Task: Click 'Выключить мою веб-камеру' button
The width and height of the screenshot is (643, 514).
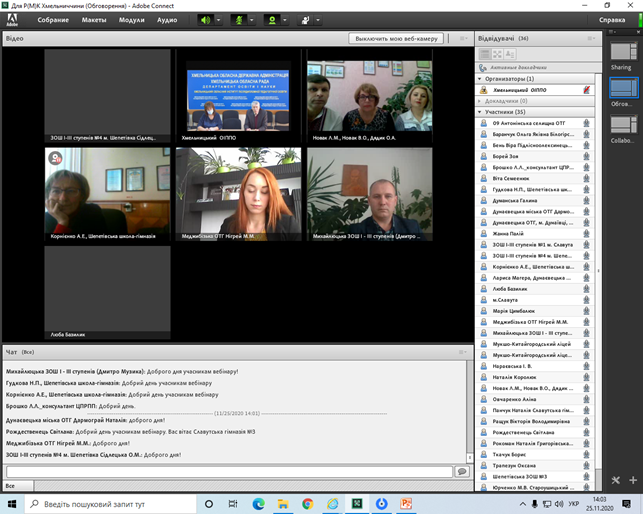Action: pyautogui.click(x=396, y=38)
